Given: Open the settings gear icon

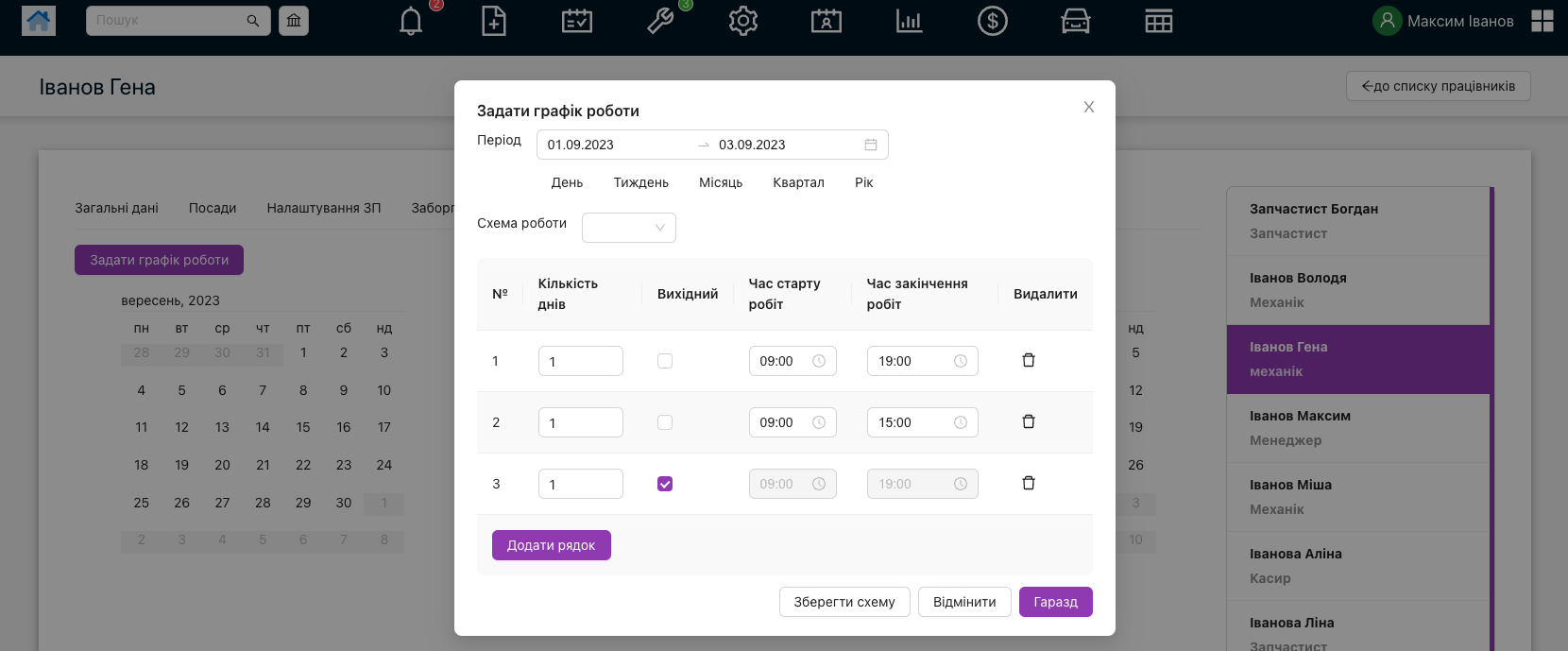Looking at the screenshot, I should 743,21.
